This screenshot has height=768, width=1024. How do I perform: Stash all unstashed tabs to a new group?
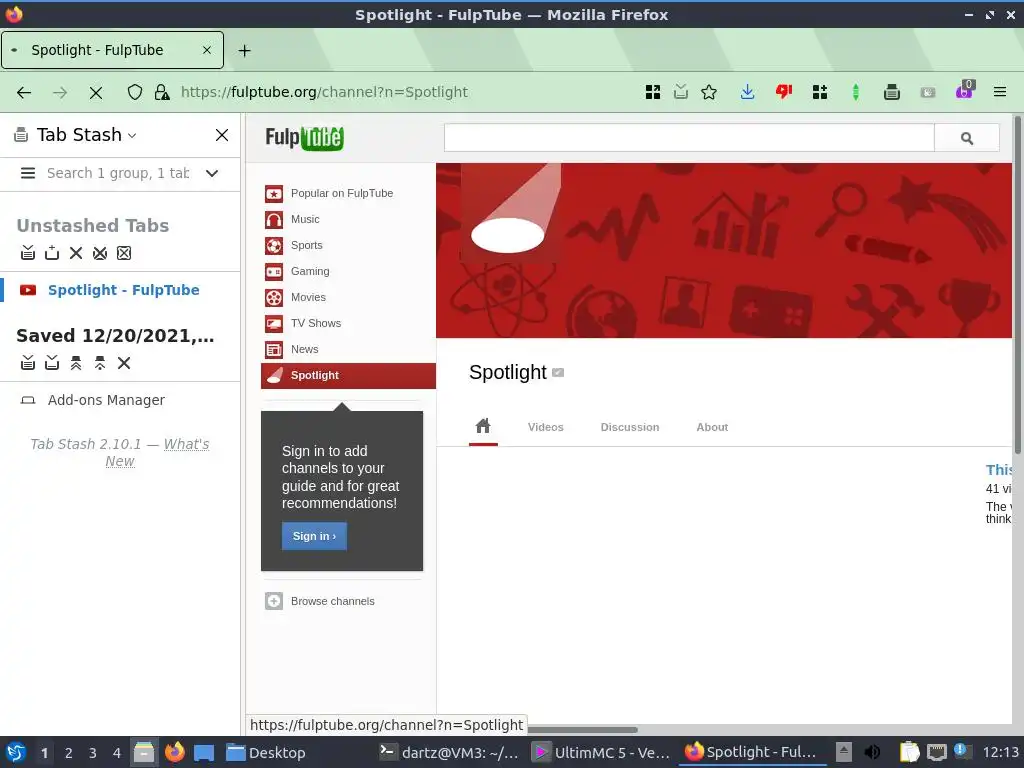pos(27,253)
